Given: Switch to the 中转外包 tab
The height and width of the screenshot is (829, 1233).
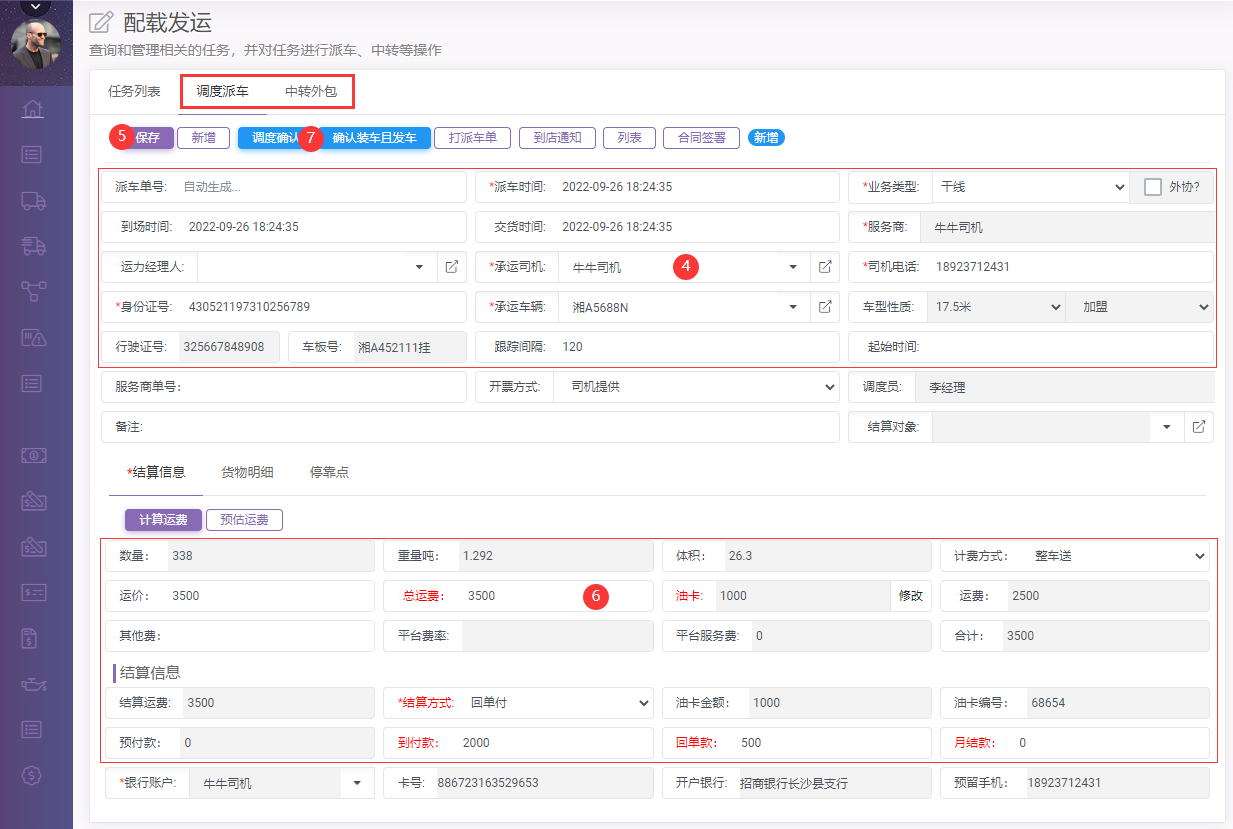Looking at the screenshot, I should tap(310, 92).
